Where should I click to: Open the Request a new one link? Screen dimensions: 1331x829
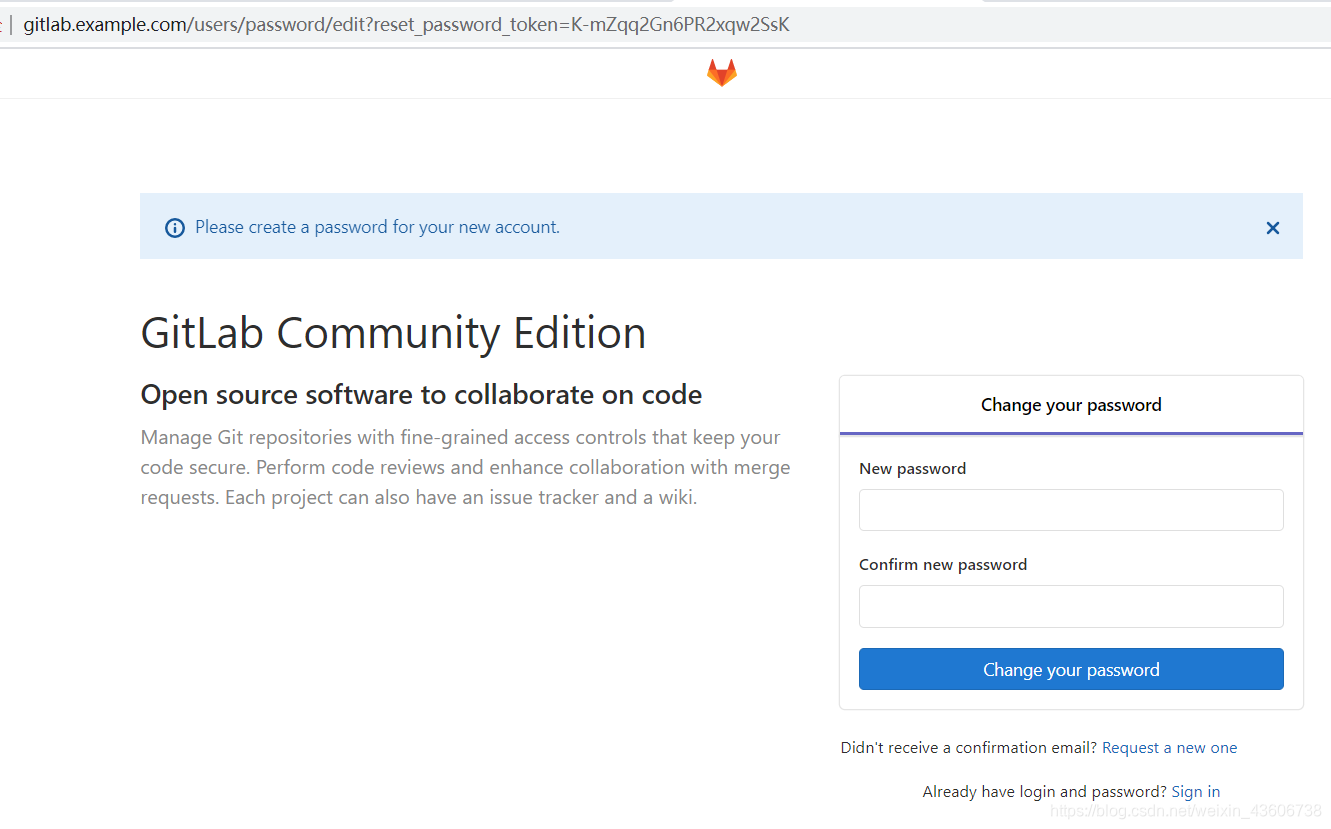pos(1169,748)
